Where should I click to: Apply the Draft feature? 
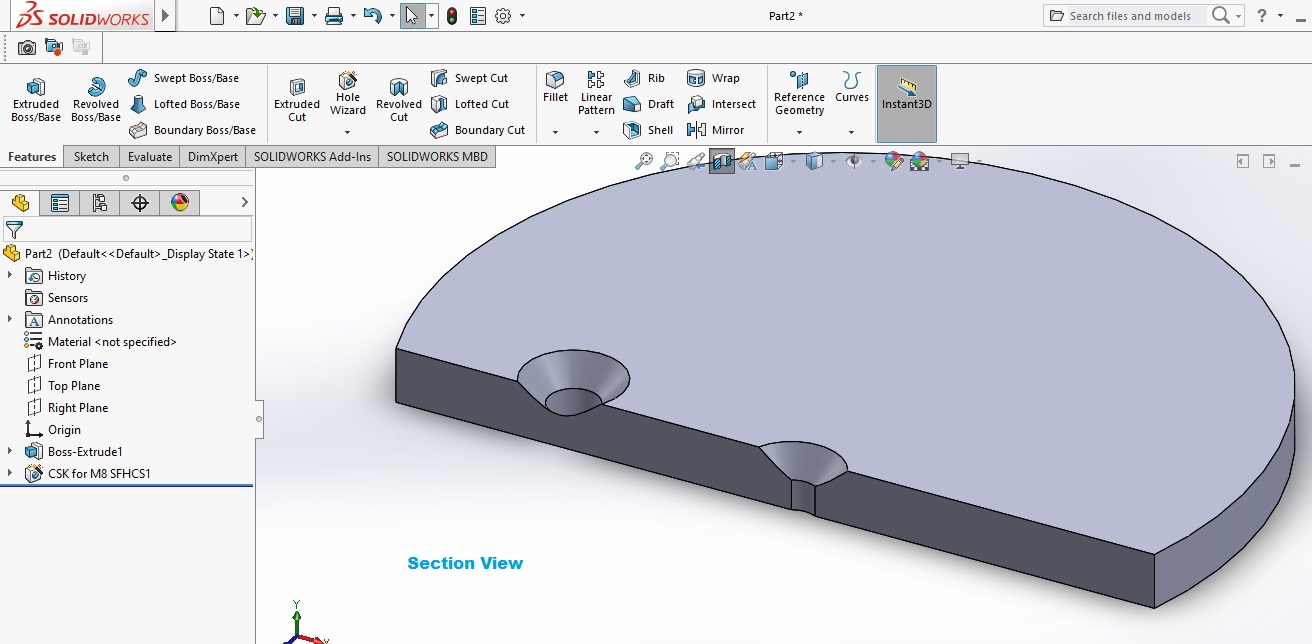click(x=648, y=104)
